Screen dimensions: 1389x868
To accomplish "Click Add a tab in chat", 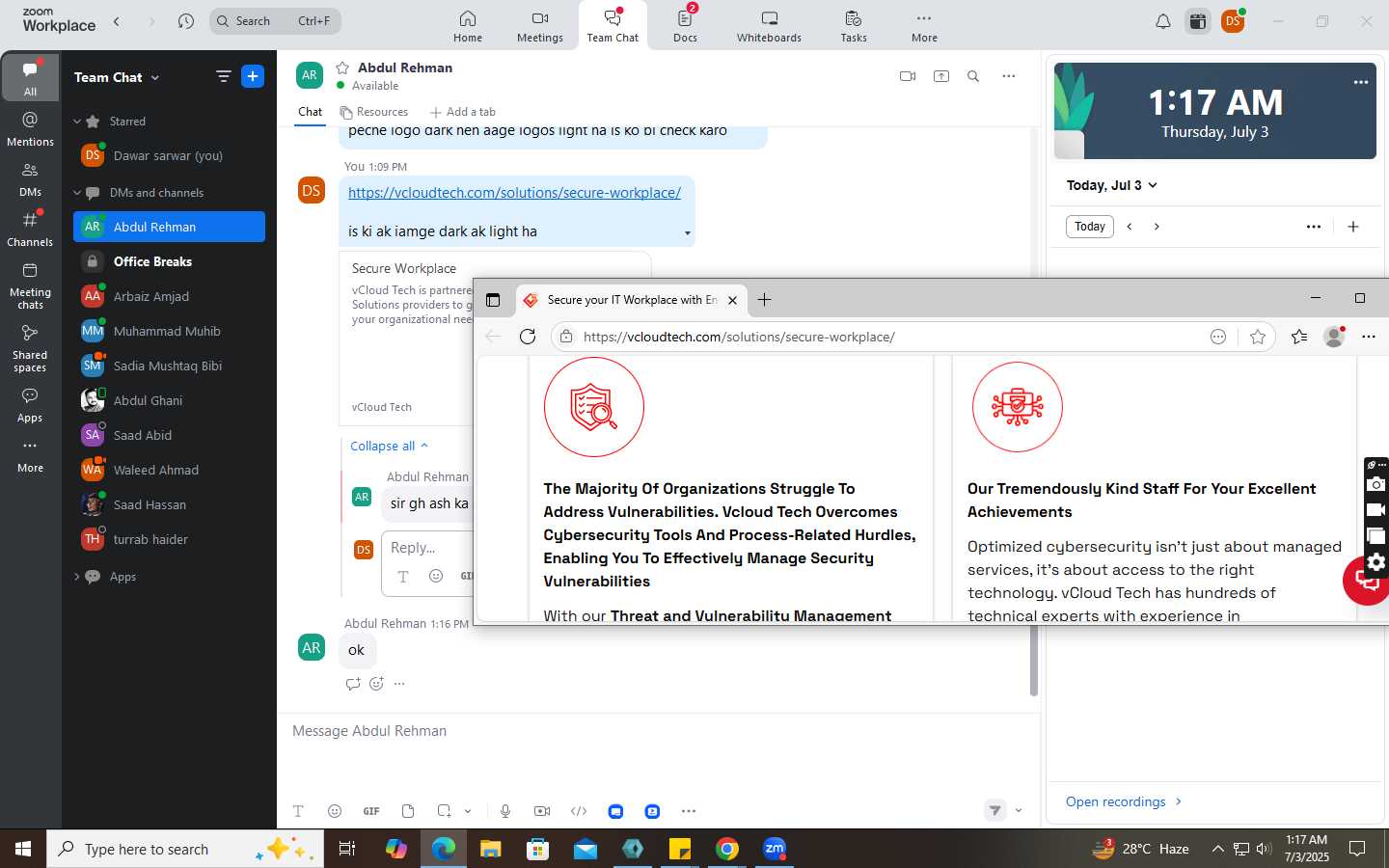I will coord(463,112).
